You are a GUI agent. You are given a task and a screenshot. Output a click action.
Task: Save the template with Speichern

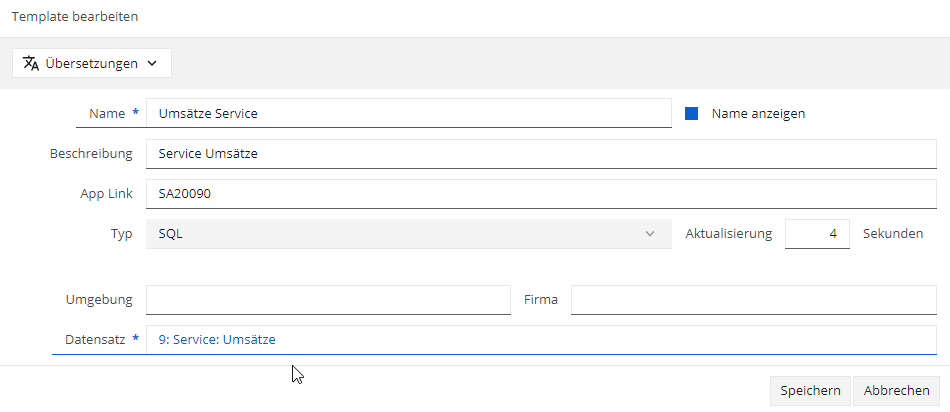810,391
